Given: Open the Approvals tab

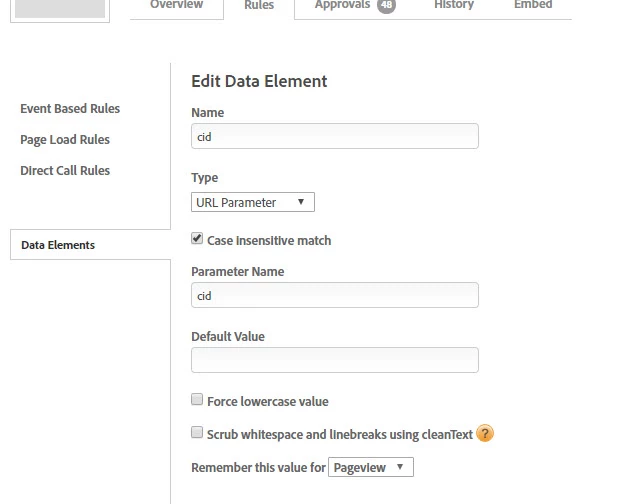Looking at the screenshot, I should coord(340,6).
